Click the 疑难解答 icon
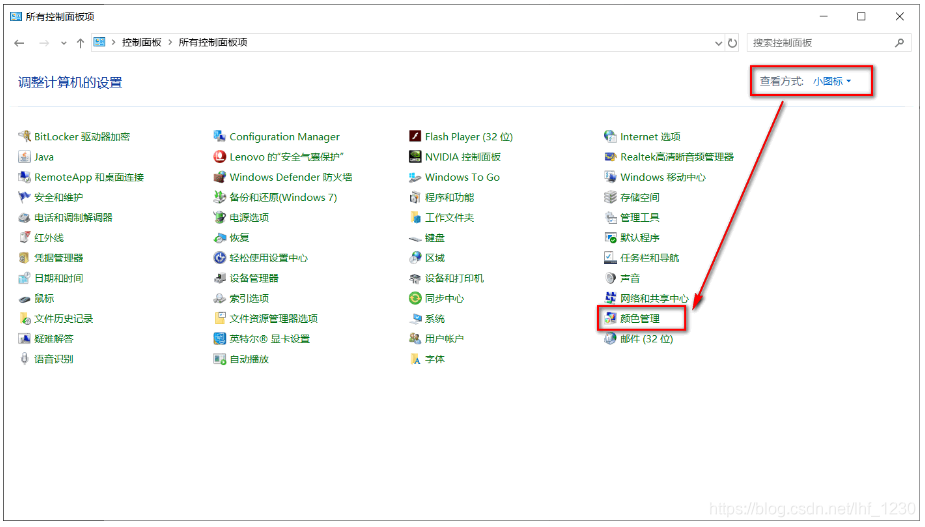Viewport: 925px width, 527px height. coord(24,339)
